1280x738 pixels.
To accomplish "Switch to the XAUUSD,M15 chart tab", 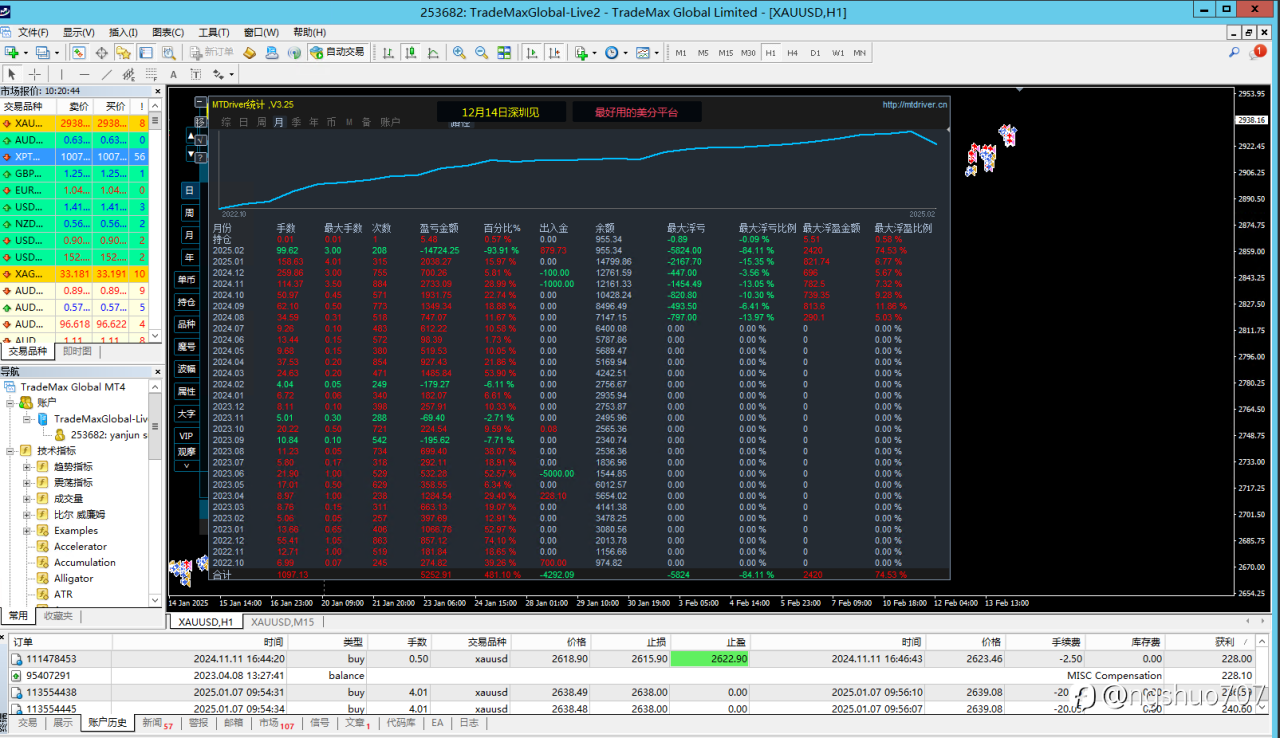I will pos(281,622).
